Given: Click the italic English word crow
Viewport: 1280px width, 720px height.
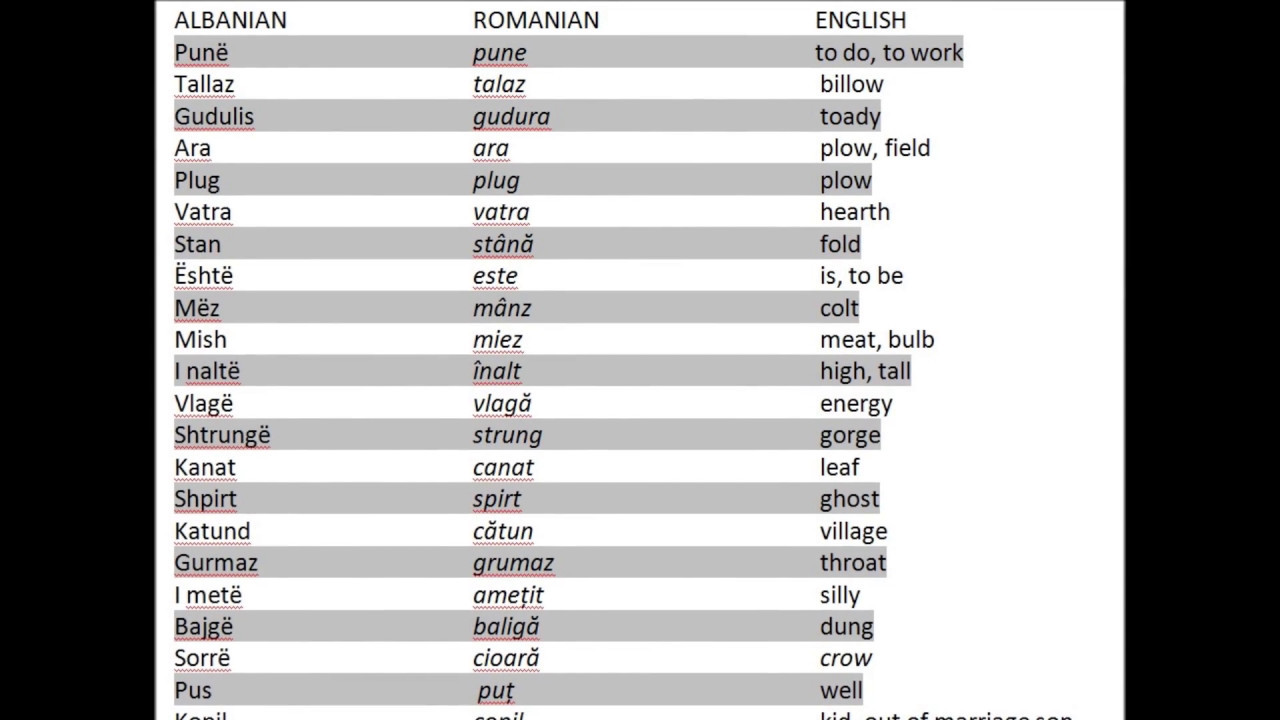Looking at the screenshot, I should click(845, 658).
